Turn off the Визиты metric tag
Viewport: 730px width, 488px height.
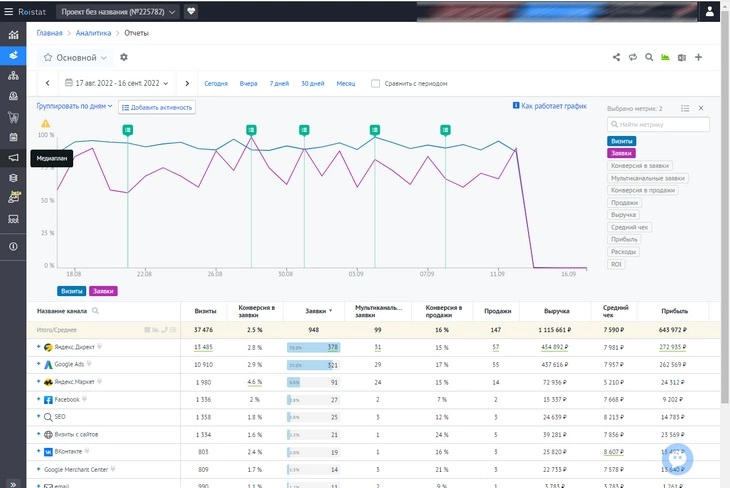pyautogui.click(x=622, y=141)
